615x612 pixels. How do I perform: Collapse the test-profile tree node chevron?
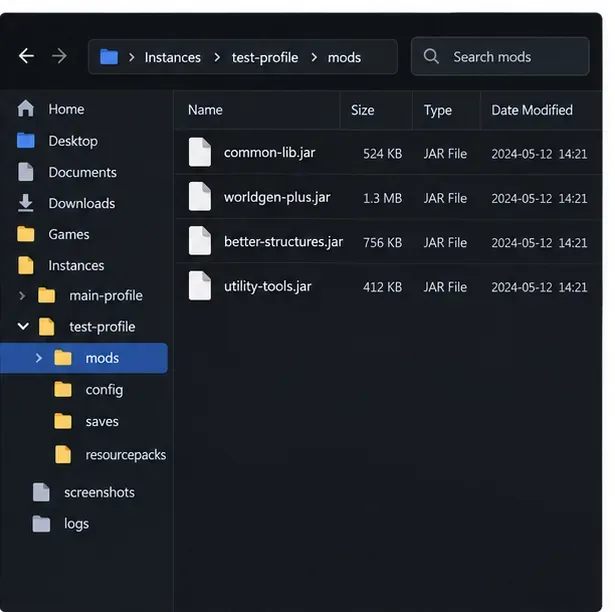point(23,326)
